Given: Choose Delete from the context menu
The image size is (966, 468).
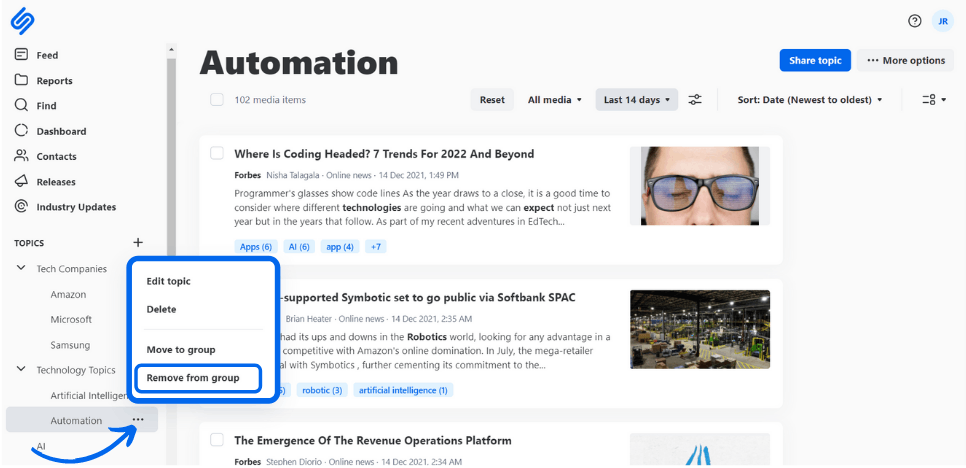Looking at the screenshot, I should [161, 309].
